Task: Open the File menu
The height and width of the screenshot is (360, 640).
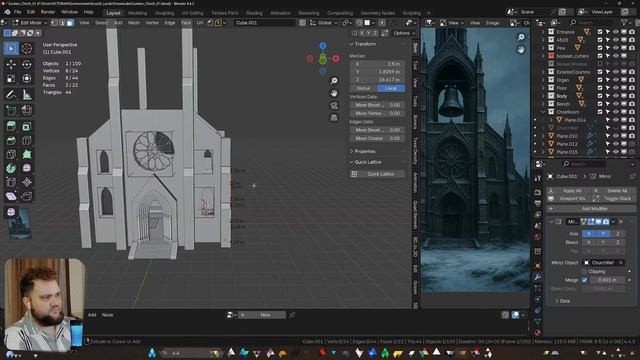Action: click(x=18, y=12)
